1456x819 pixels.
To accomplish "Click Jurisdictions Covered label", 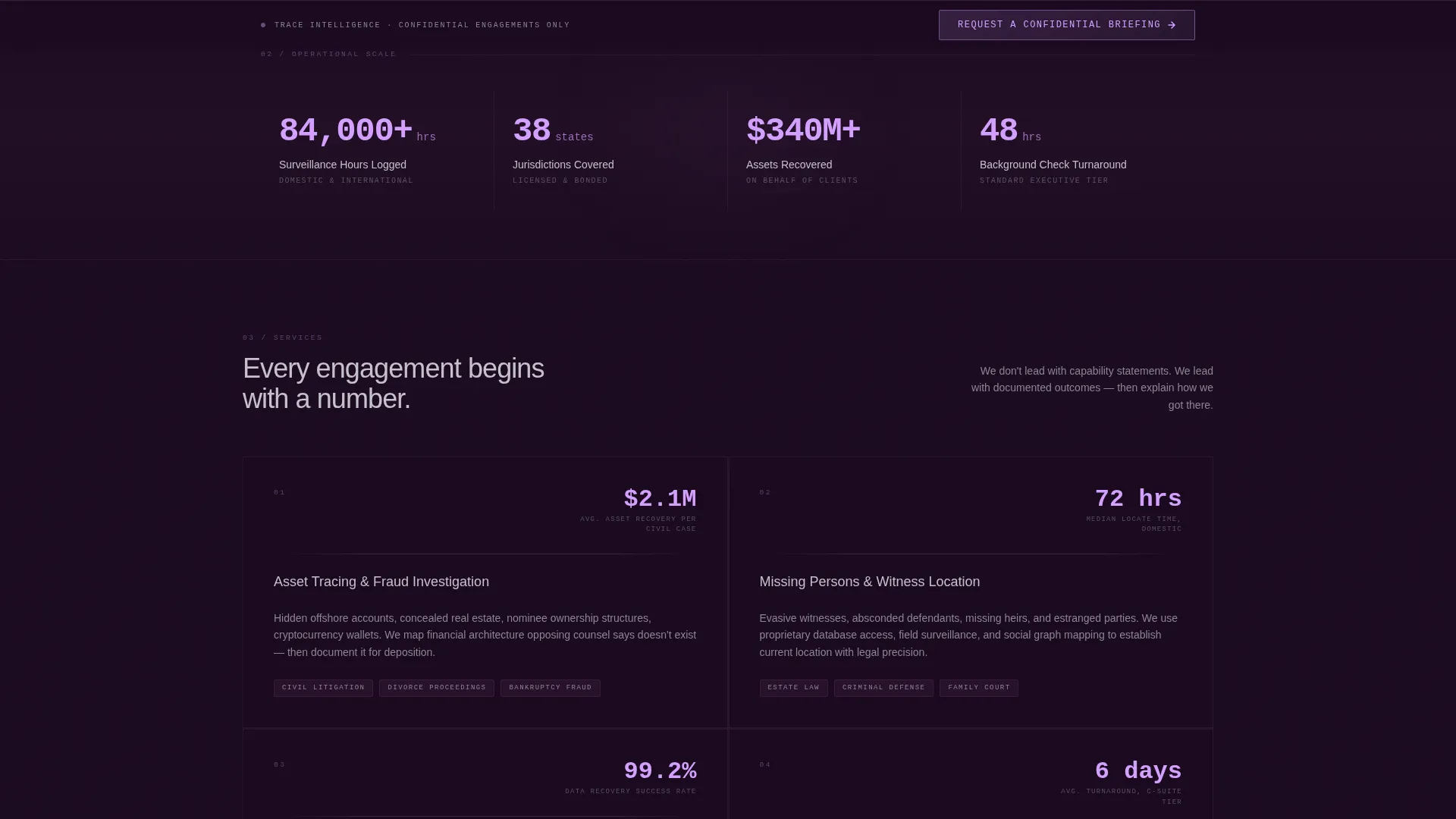I will point(563,165).
